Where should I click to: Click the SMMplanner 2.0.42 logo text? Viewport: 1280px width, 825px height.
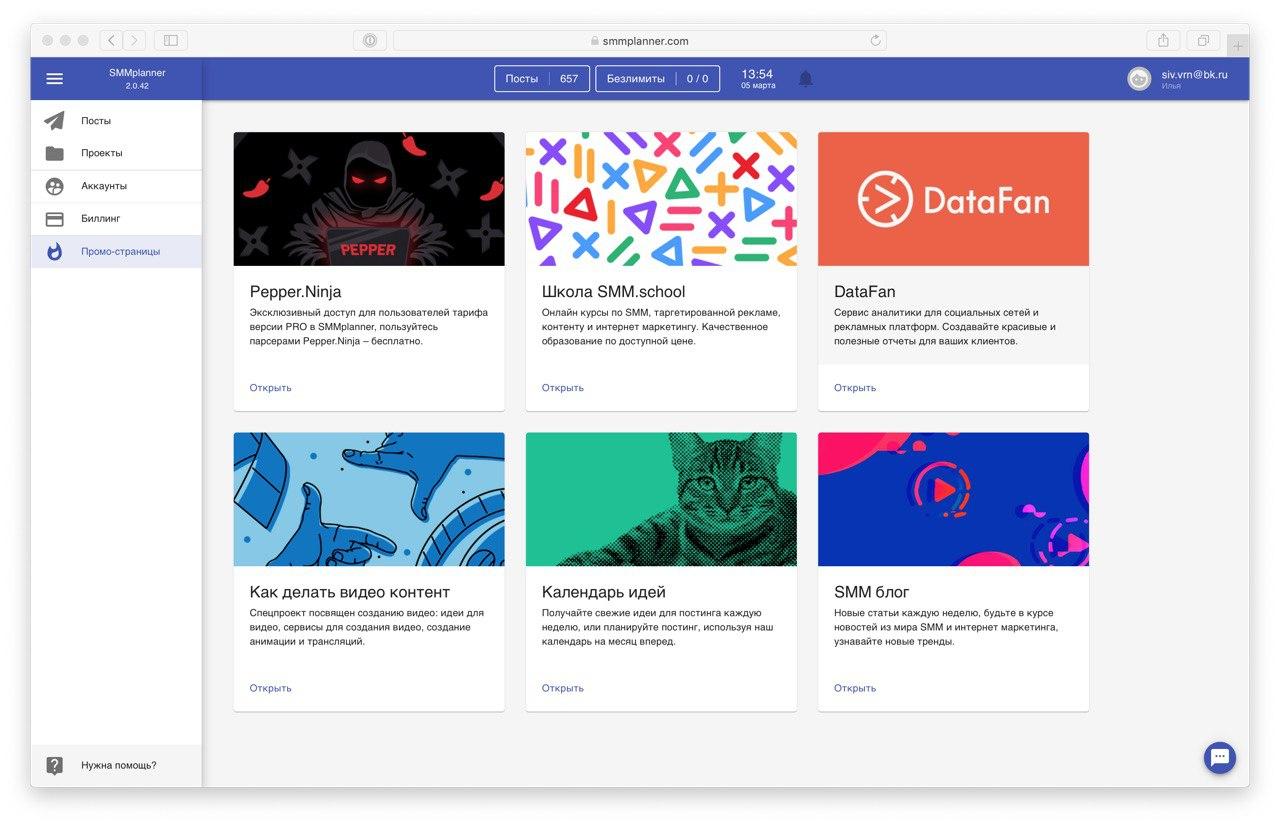(137, 79)
